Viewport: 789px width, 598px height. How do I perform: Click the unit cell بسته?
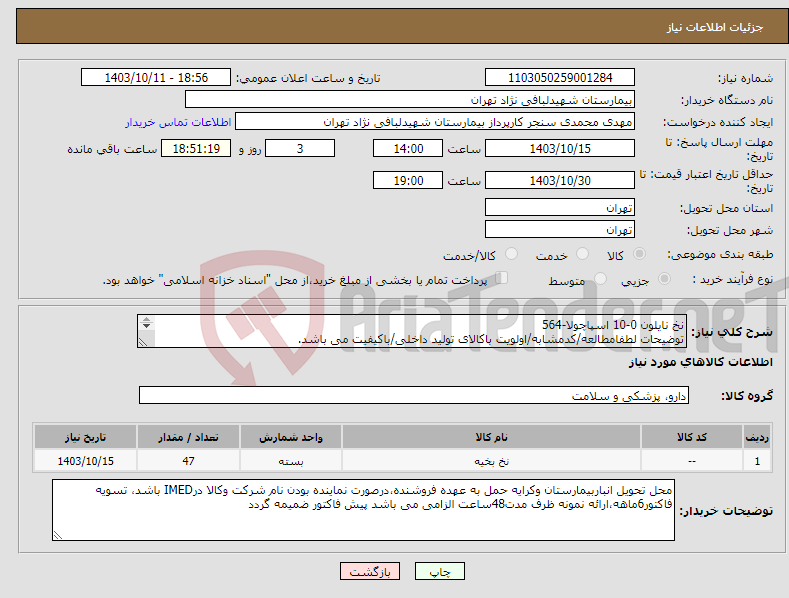[x=291, y=461]
